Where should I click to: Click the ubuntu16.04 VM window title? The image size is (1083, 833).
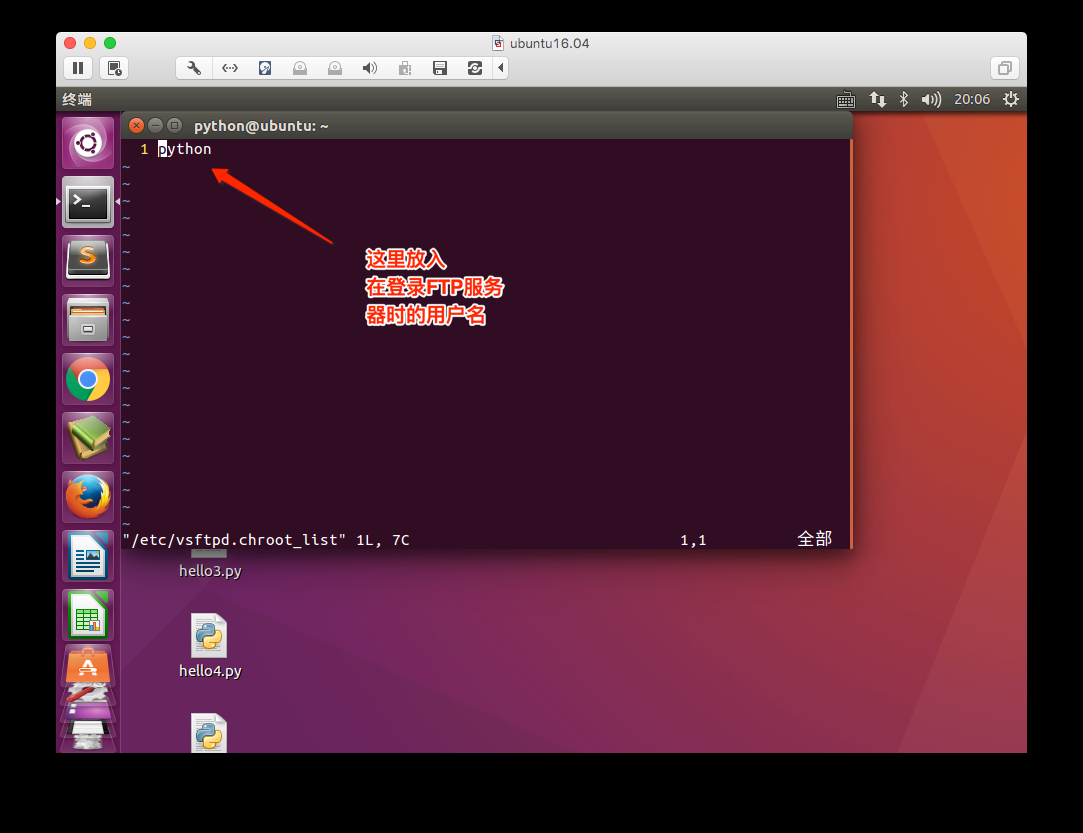[550, 44]
